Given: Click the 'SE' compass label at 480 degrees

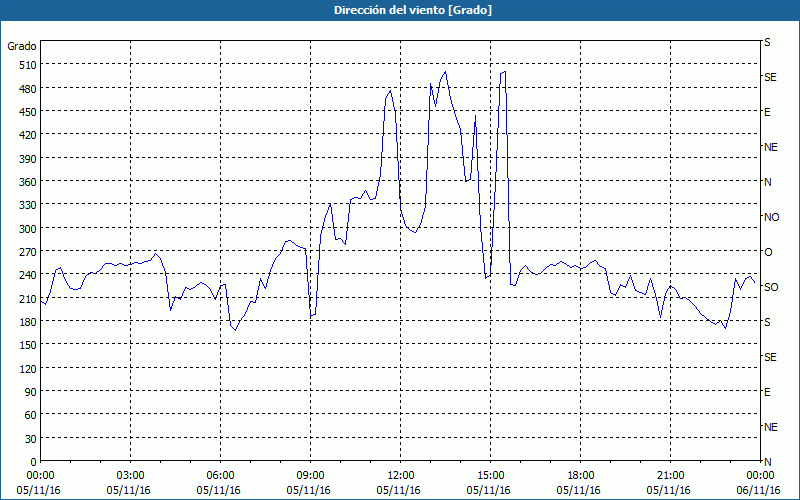Looking at the screenshot, I should (770, 77).
